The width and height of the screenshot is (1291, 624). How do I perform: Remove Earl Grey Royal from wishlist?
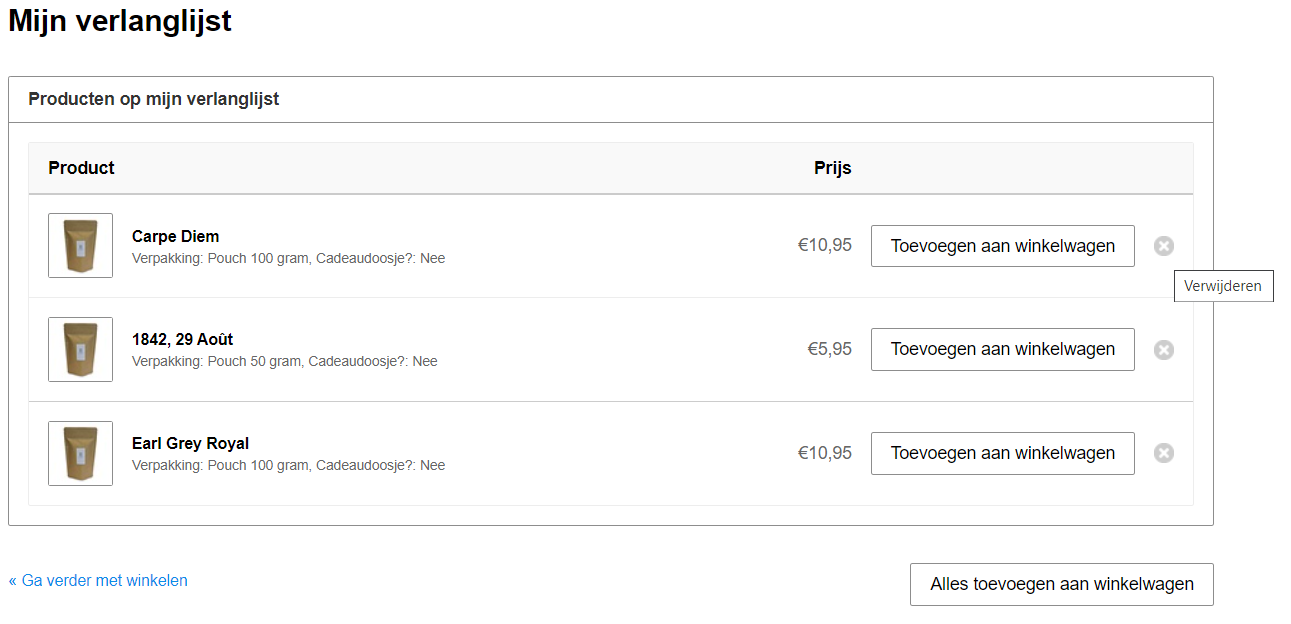1163,453
